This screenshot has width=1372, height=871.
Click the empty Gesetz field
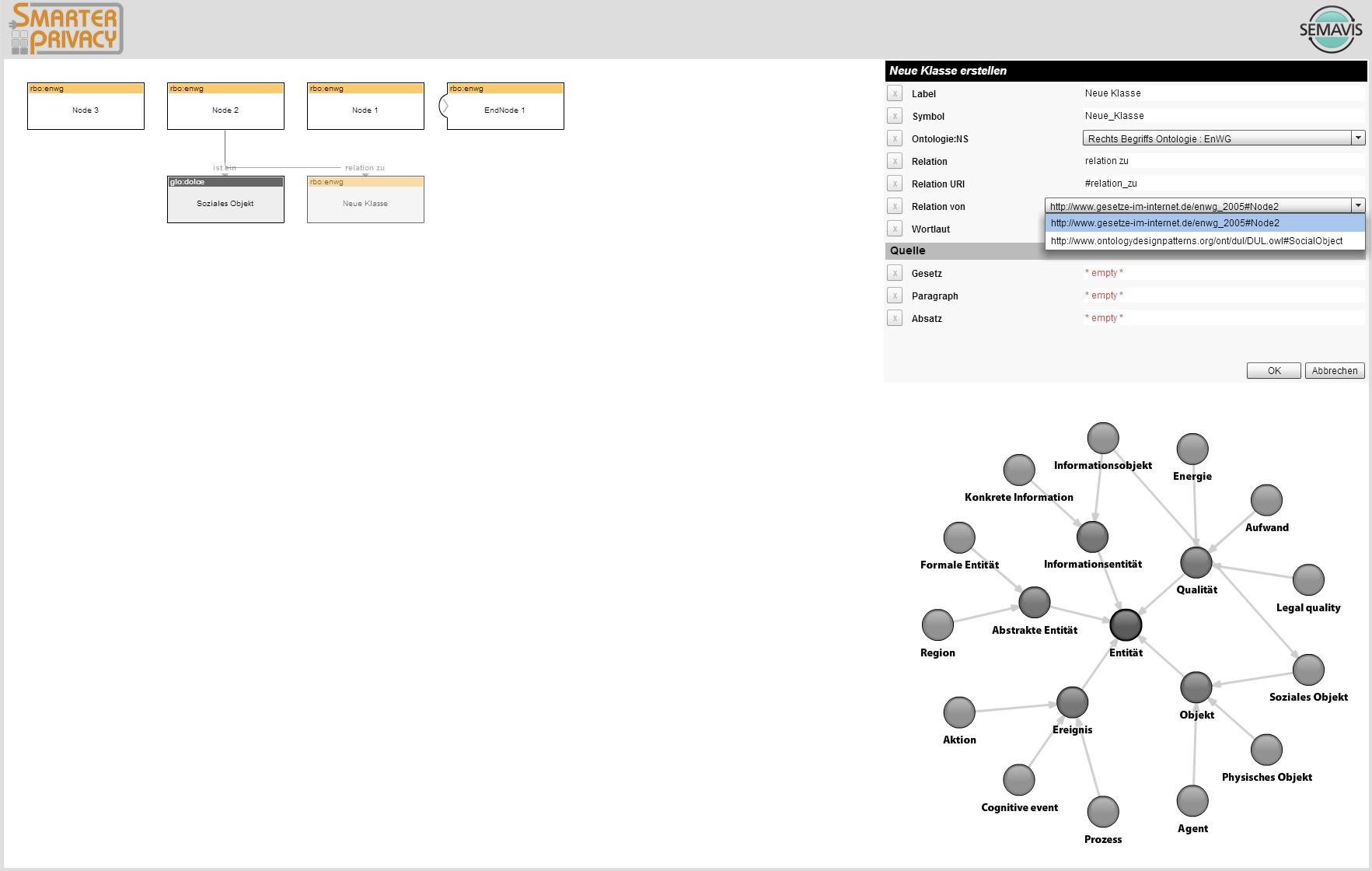coord(1104,273)
